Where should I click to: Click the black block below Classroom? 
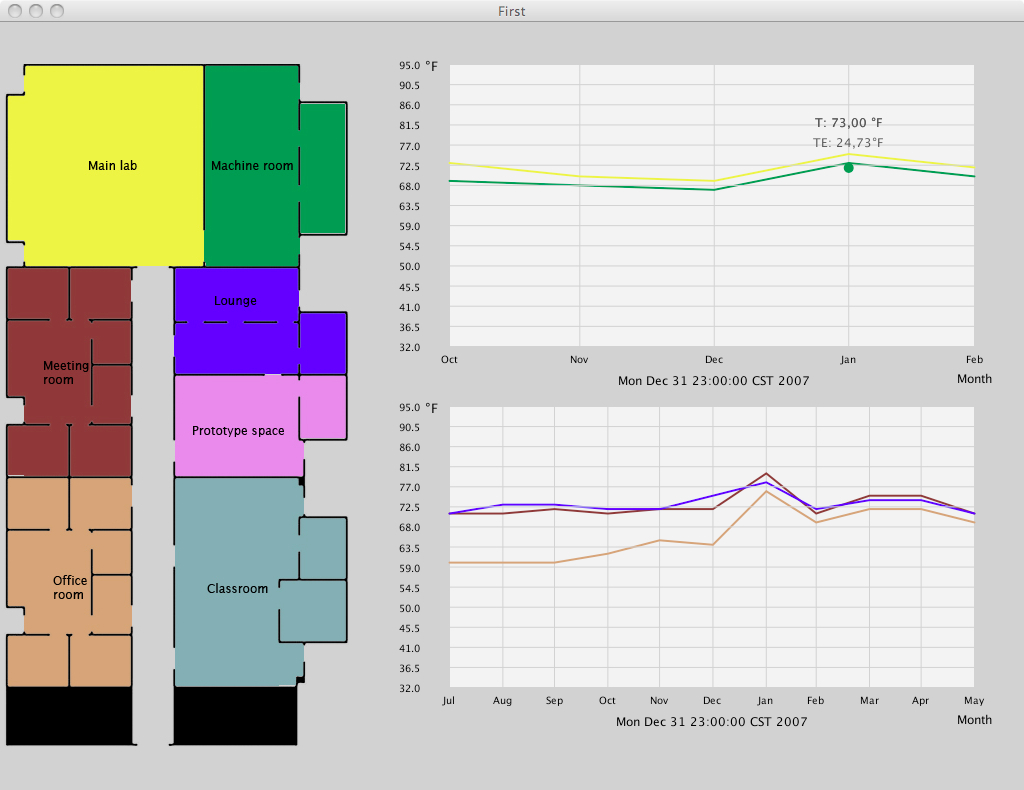[x=236, y=716]
